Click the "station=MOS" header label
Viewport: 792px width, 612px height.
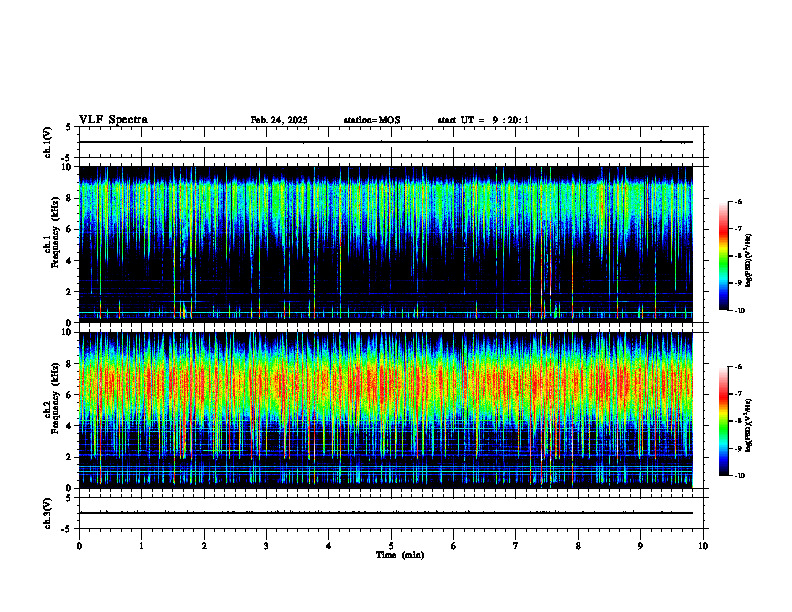click(372, 120)
